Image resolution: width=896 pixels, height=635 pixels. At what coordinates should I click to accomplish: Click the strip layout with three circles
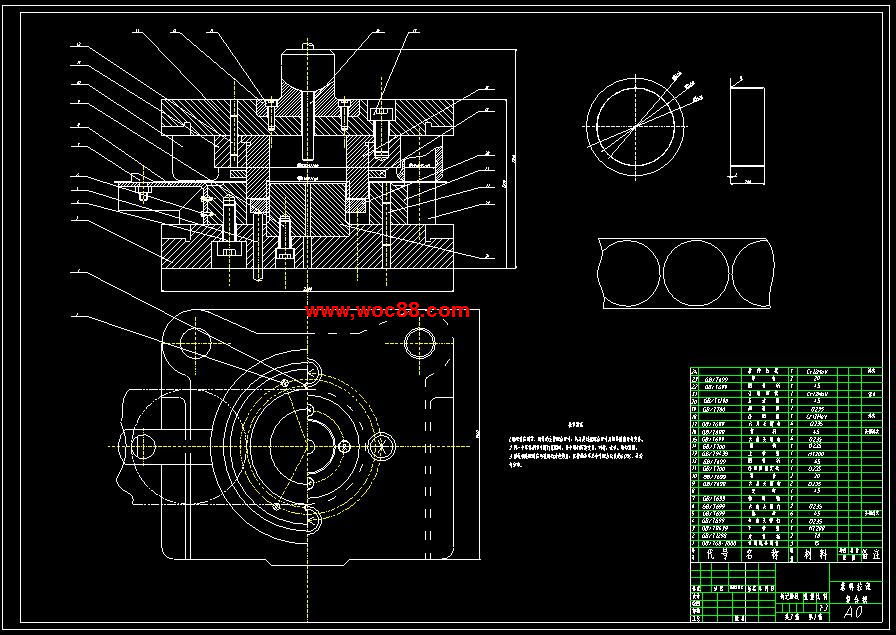[x=688, y=273]
